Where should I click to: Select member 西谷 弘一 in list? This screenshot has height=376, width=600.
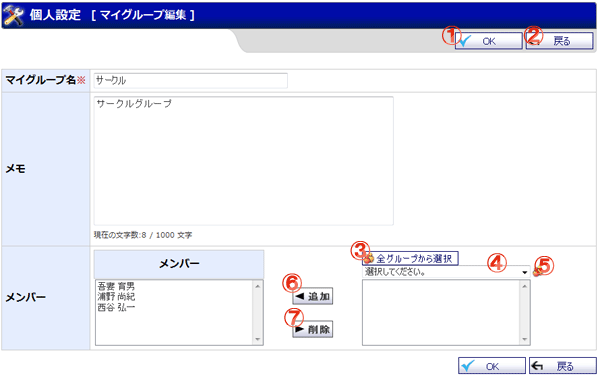coord(116,307)
